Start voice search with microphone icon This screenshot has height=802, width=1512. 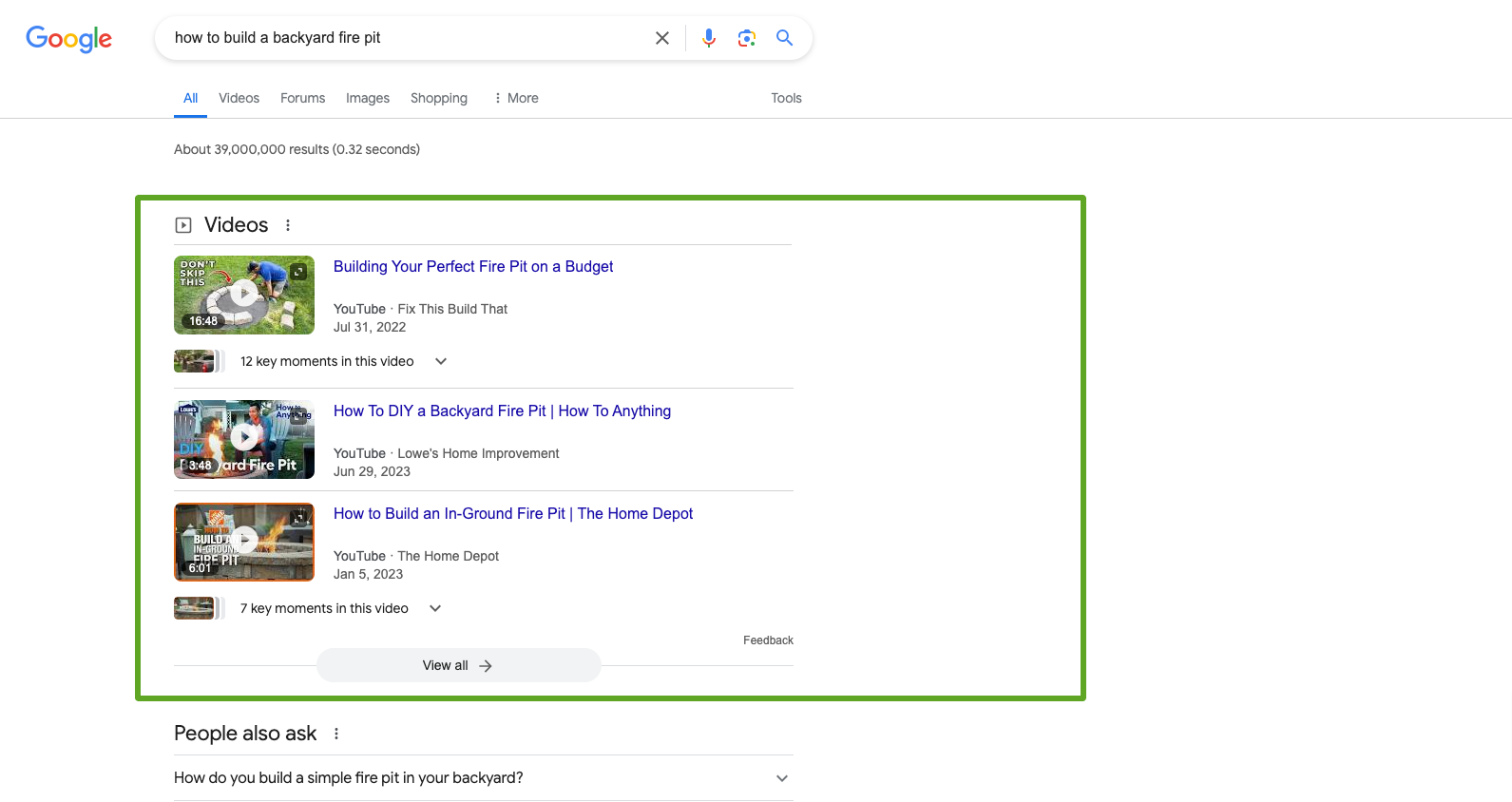coord(709,38)
